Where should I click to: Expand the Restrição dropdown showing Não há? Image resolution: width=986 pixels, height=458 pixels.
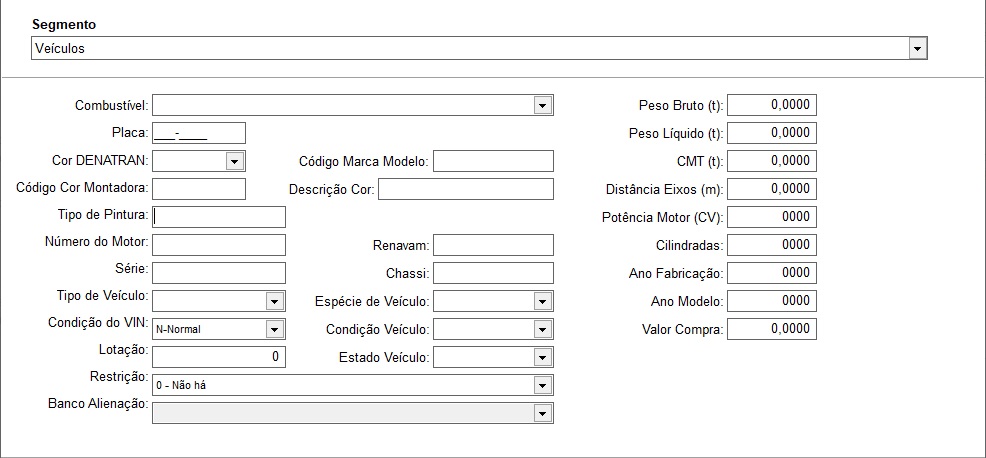coord(353,385)
